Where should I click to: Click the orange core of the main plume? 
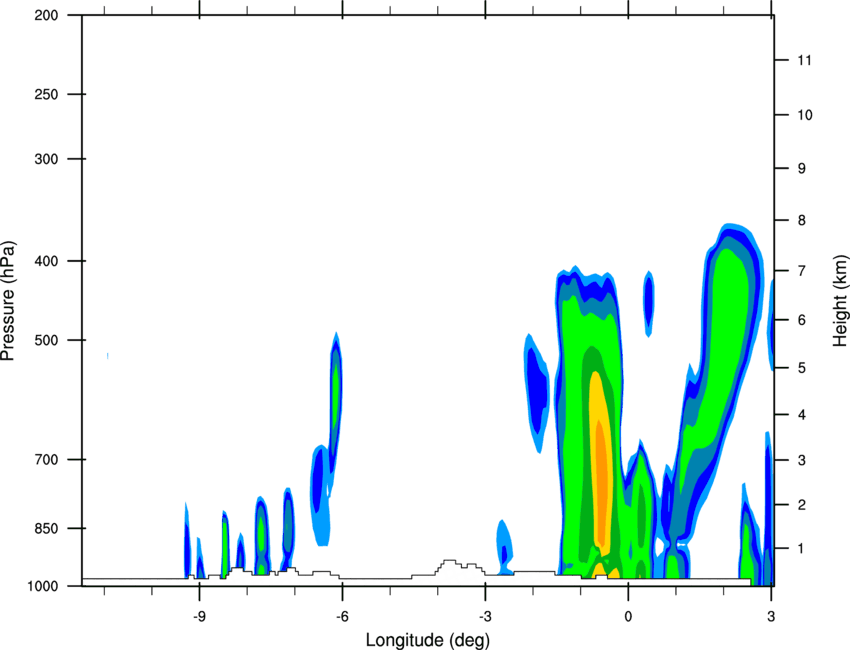click(602, 482)
